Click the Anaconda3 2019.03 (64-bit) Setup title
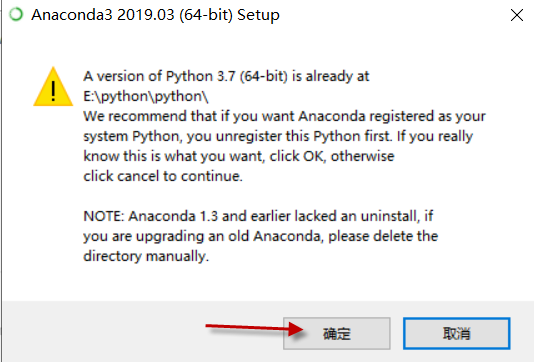534x362 pixels. point(155,15)
